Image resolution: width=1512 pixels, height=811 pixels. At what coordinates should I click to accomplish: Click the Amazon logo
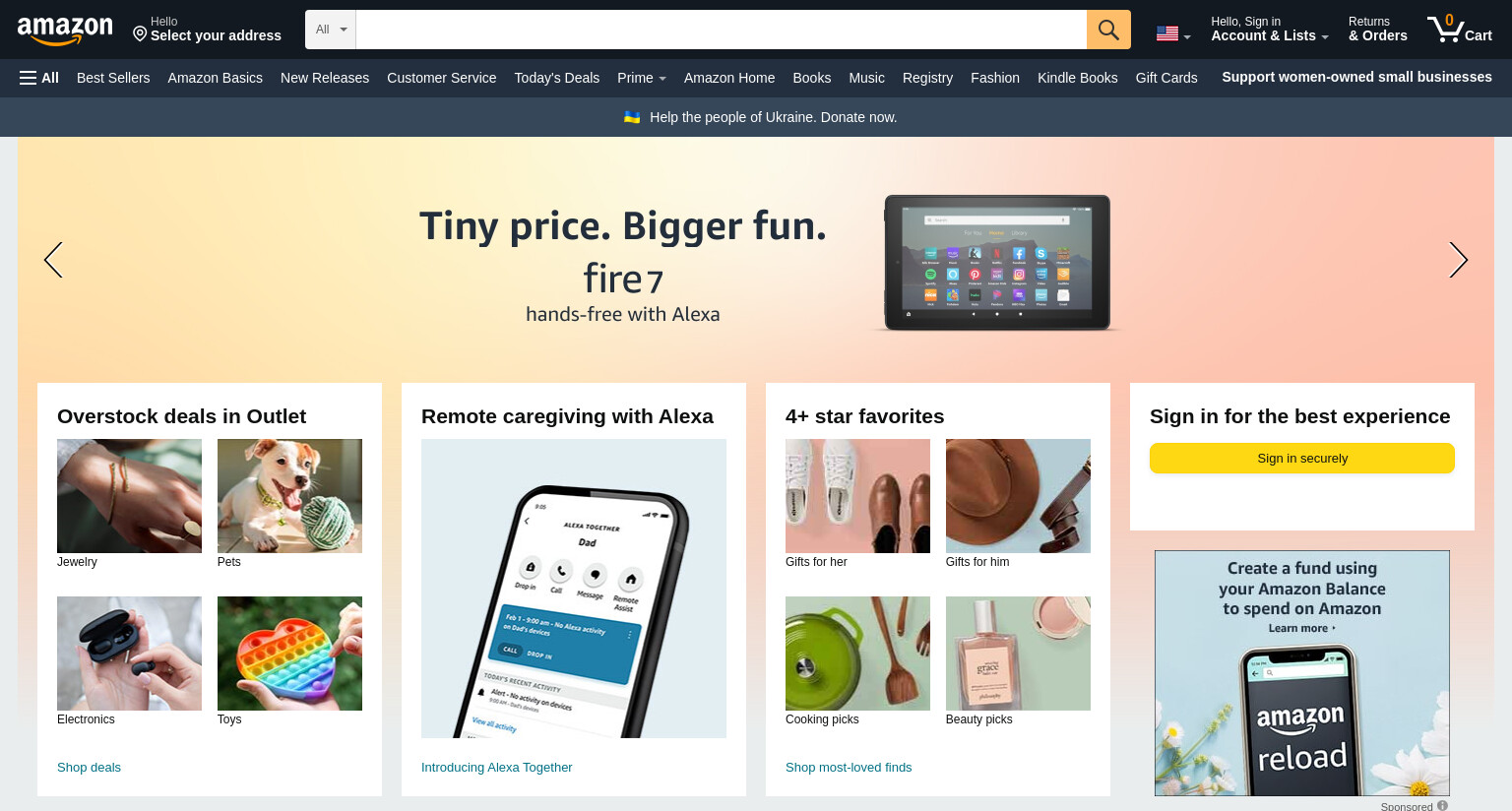[x=65, y=31]
